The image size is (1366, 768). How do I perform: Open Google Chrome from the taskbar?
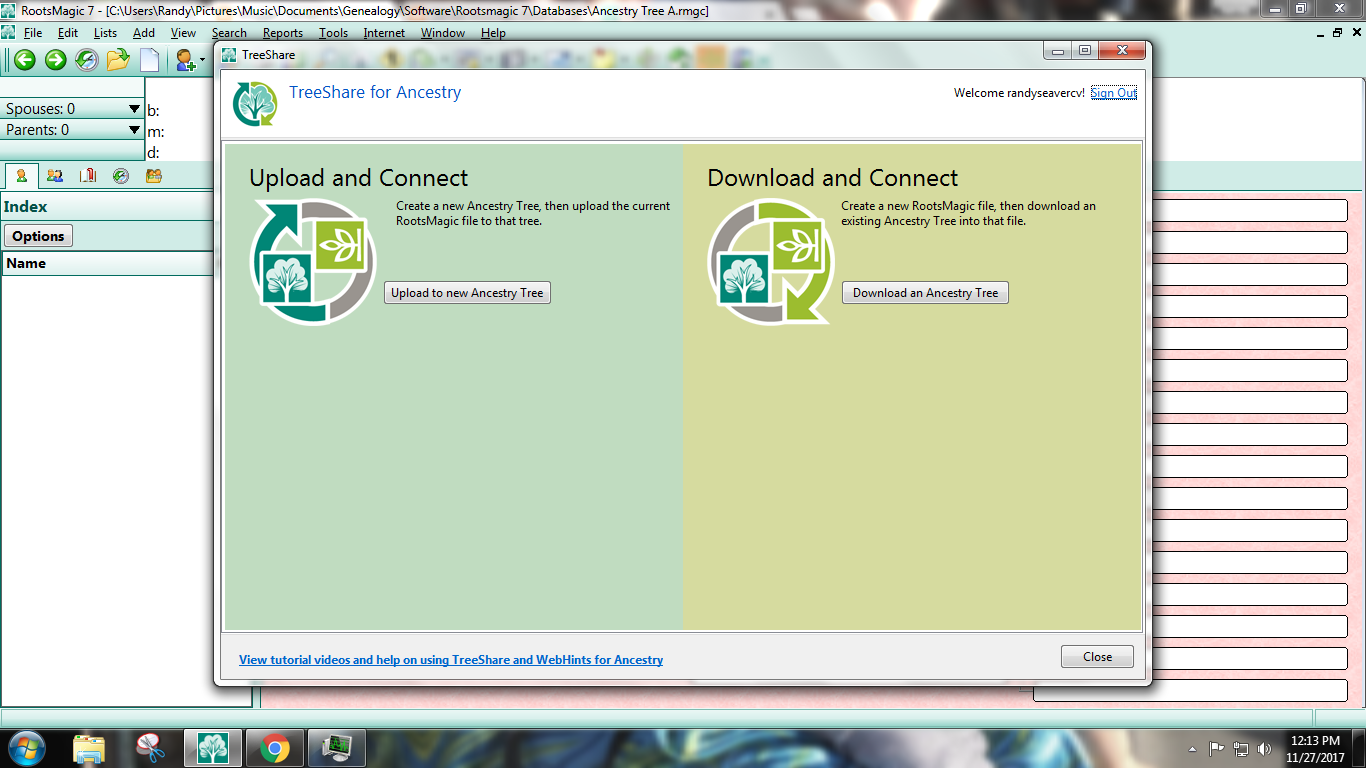click(x=275, y=748)
